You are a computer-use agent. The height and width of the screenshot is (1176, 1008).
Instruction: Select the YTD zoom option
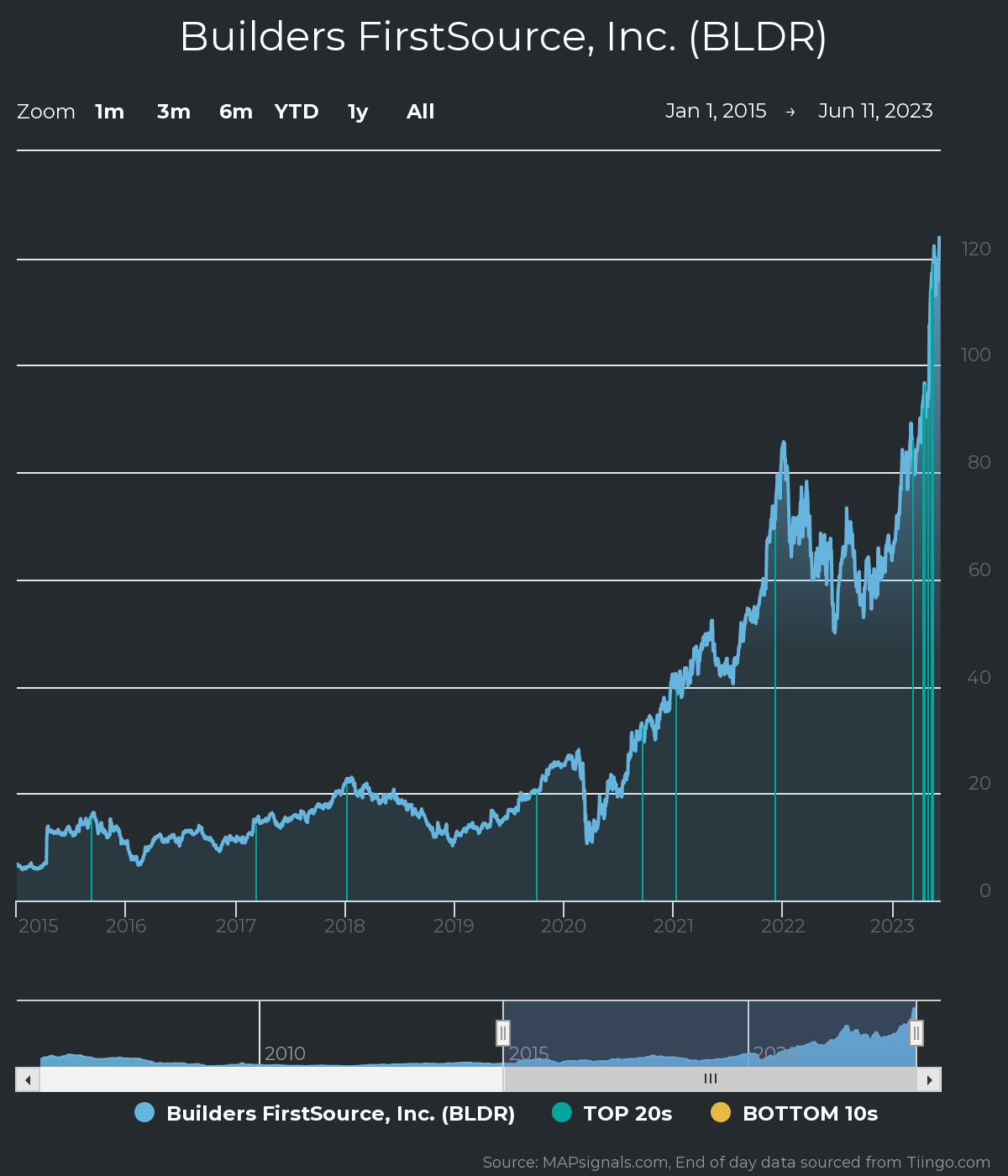[297, 112]
